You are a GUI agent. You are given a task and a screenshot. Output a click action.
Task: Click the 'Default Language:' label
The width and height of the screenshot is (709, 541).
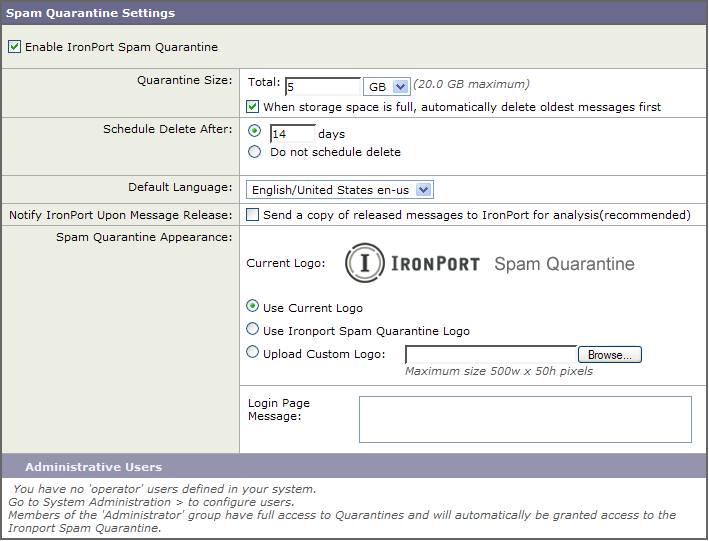click(x=180, y=187)
